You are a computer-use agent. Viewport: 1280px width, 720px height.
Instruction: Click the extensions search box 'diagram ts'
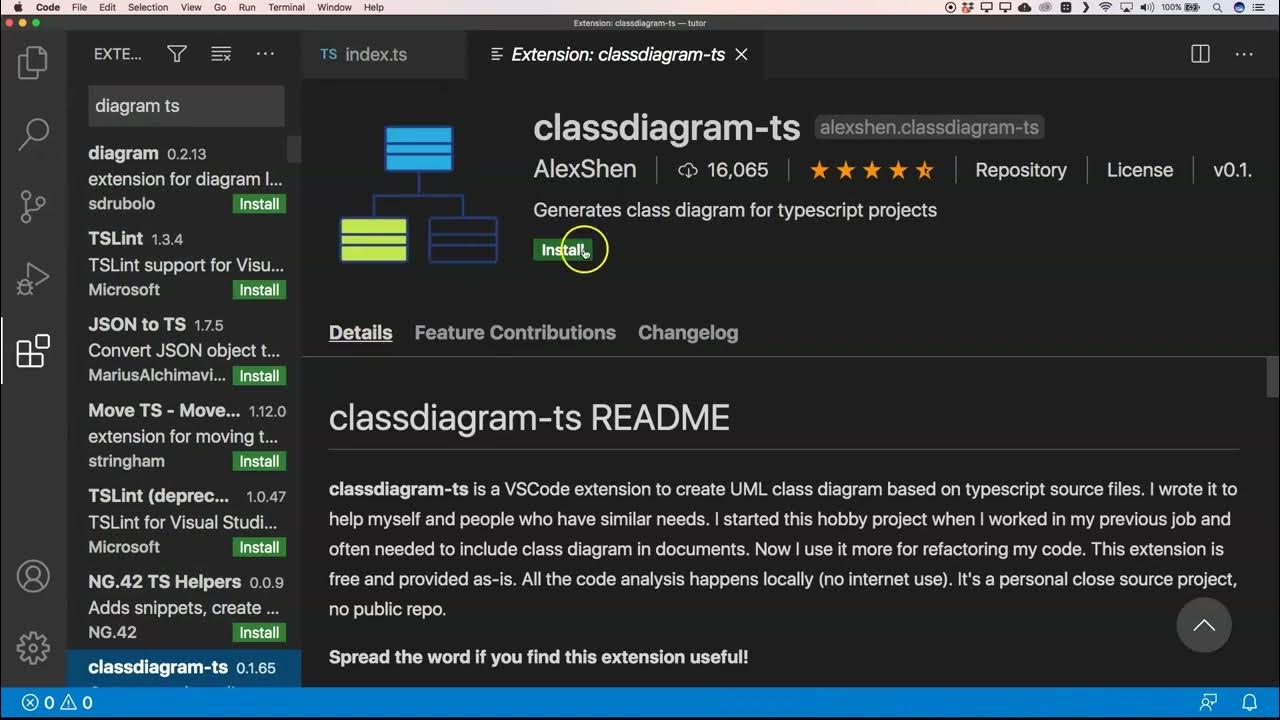(x=186, y=105)
